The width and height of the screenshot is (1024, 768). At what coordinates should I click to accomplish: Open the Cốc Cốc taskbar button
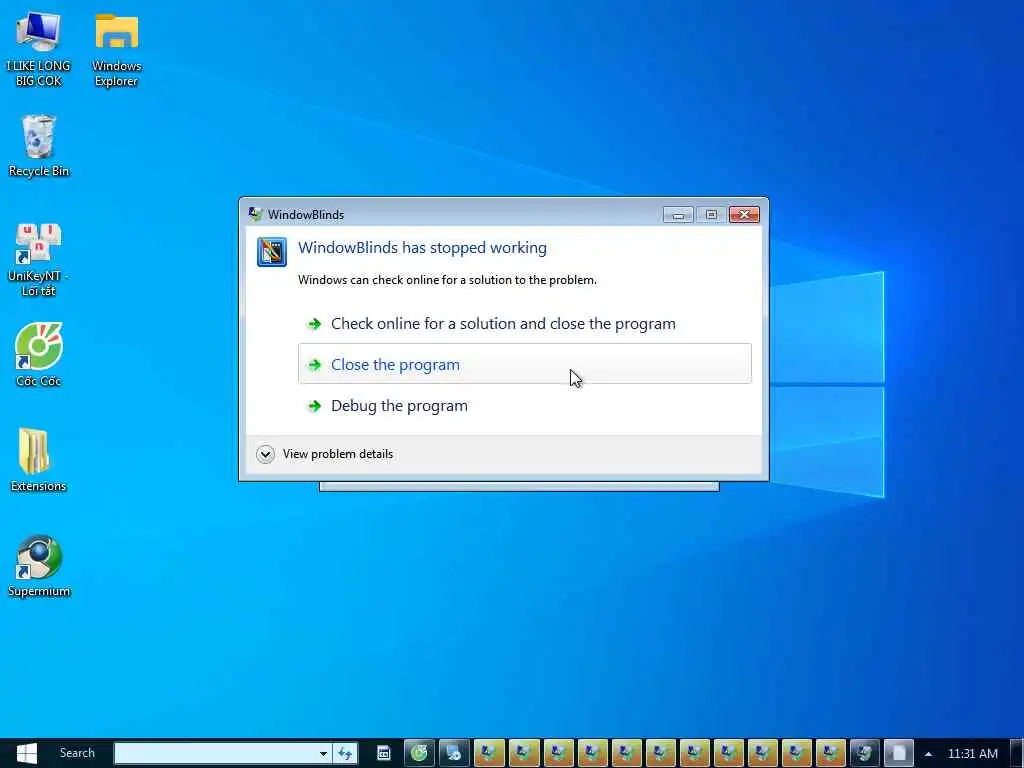419,753
